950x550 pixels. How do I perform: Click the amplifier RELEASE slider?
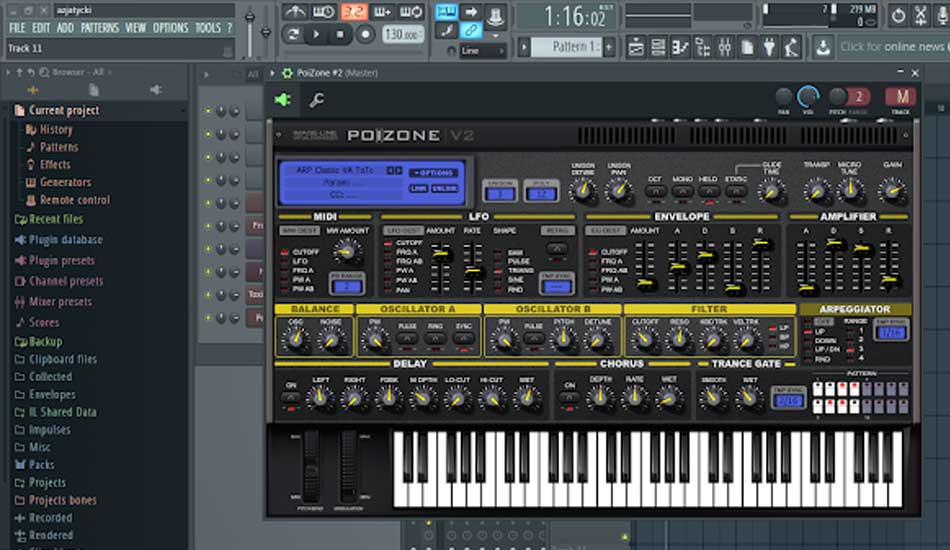(889, 267)
